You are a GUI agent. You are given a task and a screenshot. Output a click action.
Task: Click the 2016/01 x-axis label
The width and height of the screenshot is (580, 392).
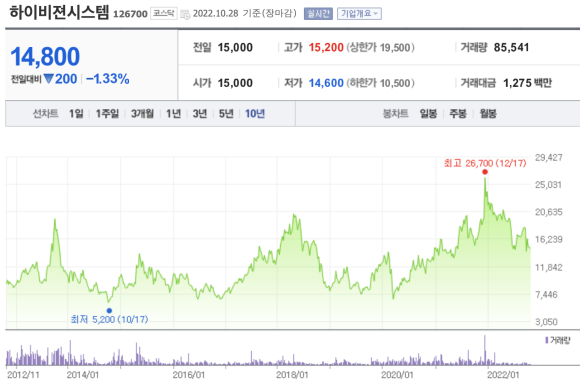point(189,375)
